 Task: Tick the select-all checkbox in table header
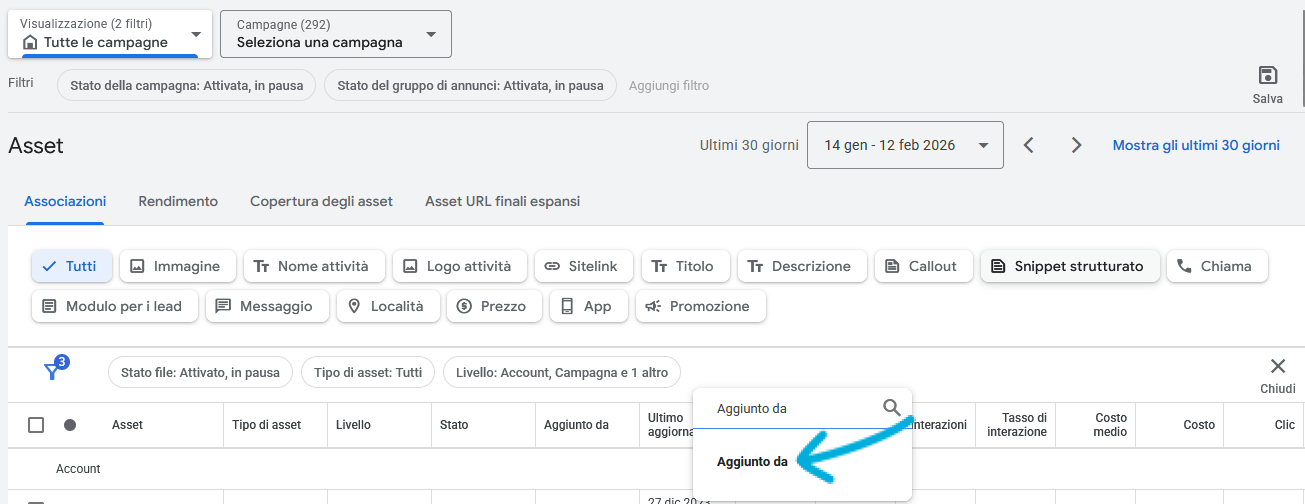coord(36,425)
